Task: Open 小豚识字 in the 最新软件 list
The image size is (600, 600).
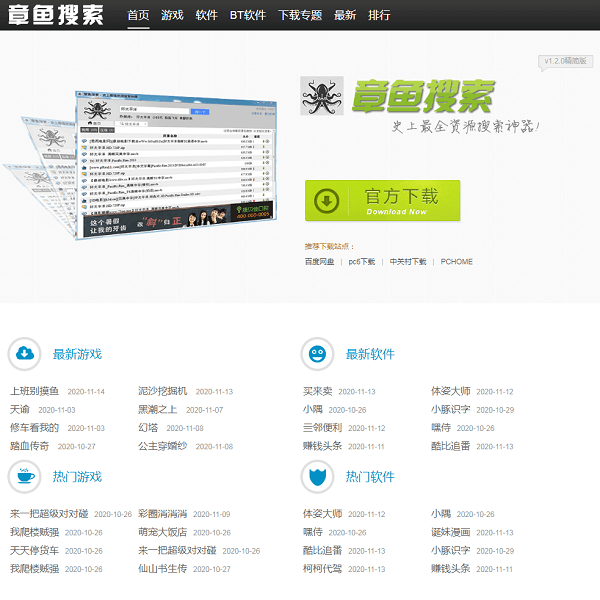Action: [451, 409]
